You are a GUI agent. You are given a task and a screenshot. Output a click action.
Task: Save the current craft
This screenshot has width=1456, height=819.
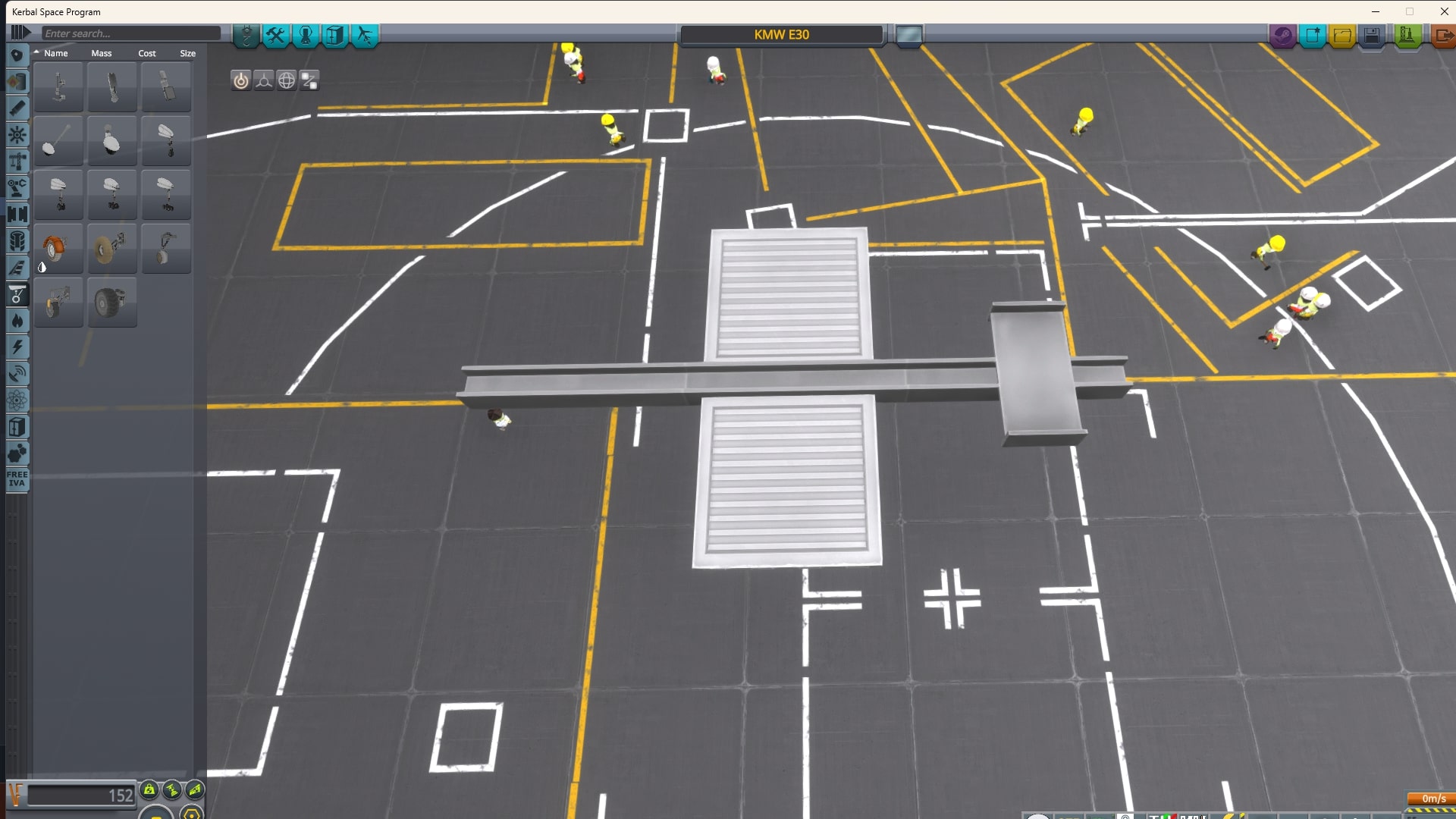click(x=1372, y=36)
